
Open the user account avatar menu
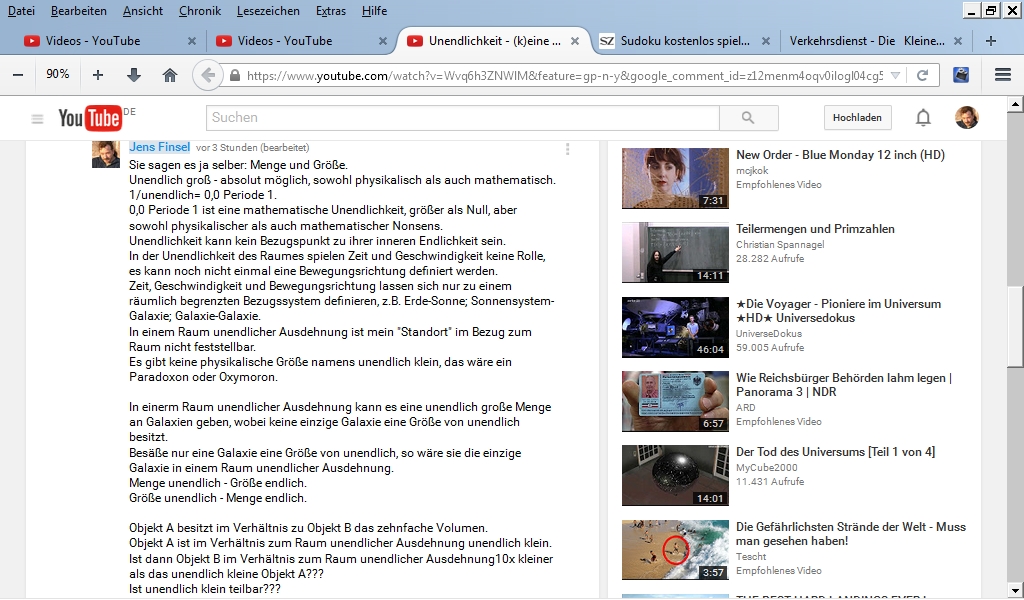[x=966, y=118]
